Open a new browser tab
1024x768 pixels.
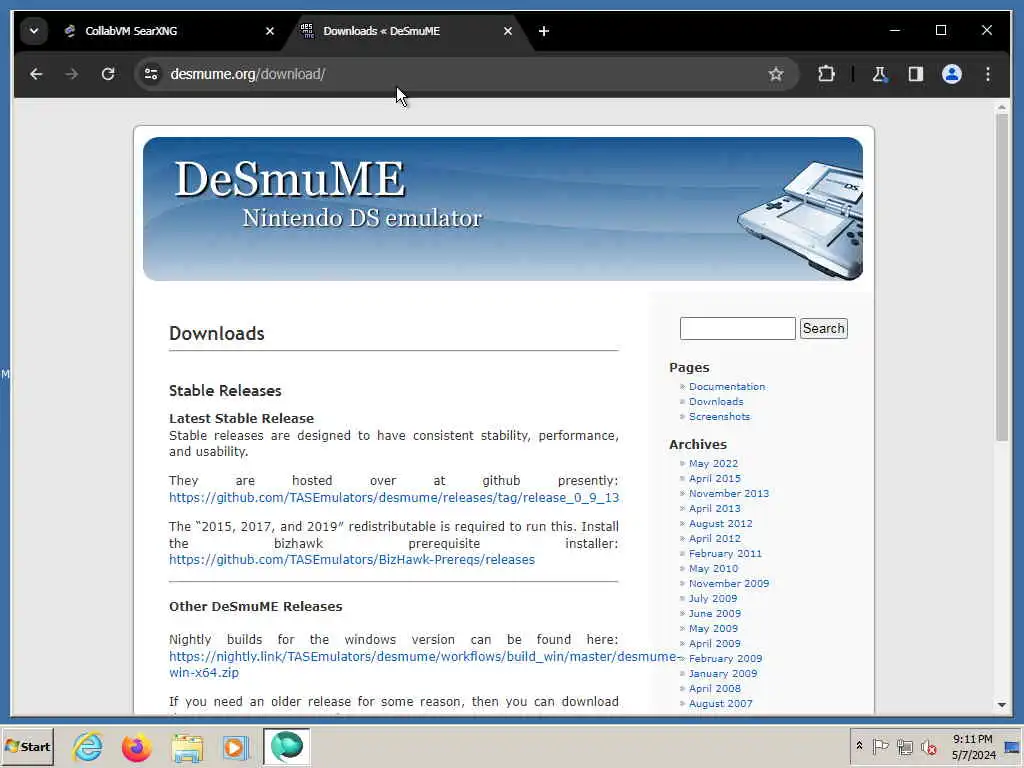click(x=543, y=31)
